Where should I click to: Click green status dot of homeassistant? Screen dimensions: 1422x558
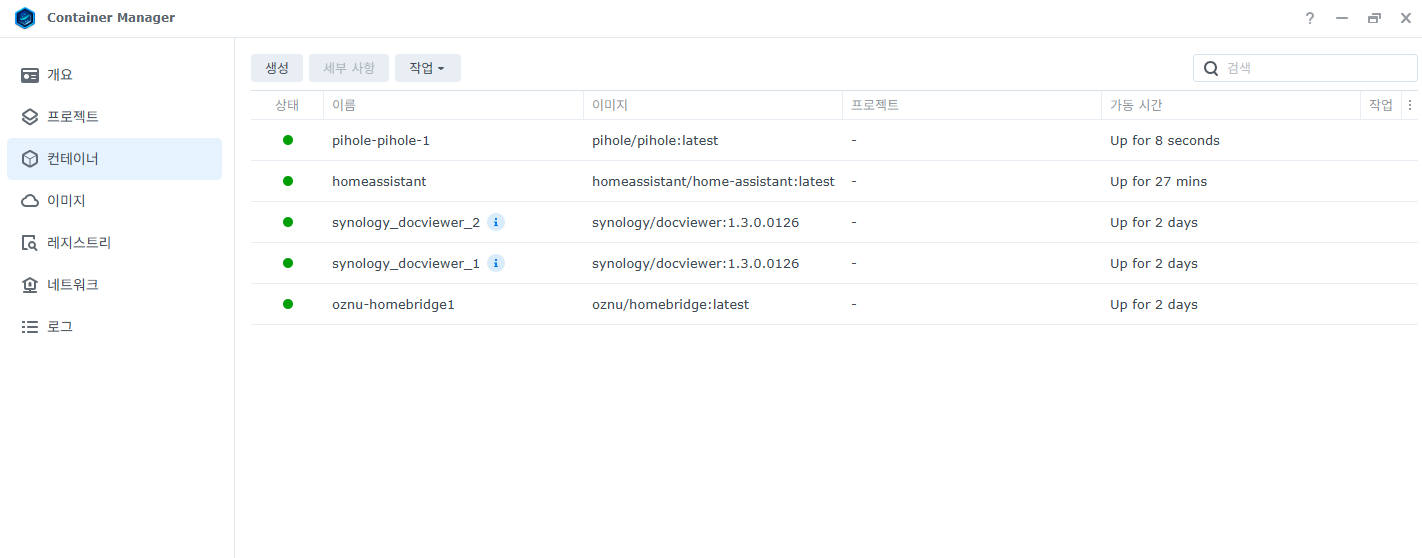tap(288, 181)
